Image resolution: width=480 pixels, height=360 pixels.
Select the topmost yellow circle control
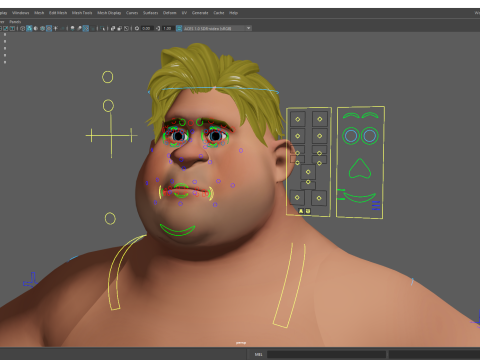coord(108,77)
